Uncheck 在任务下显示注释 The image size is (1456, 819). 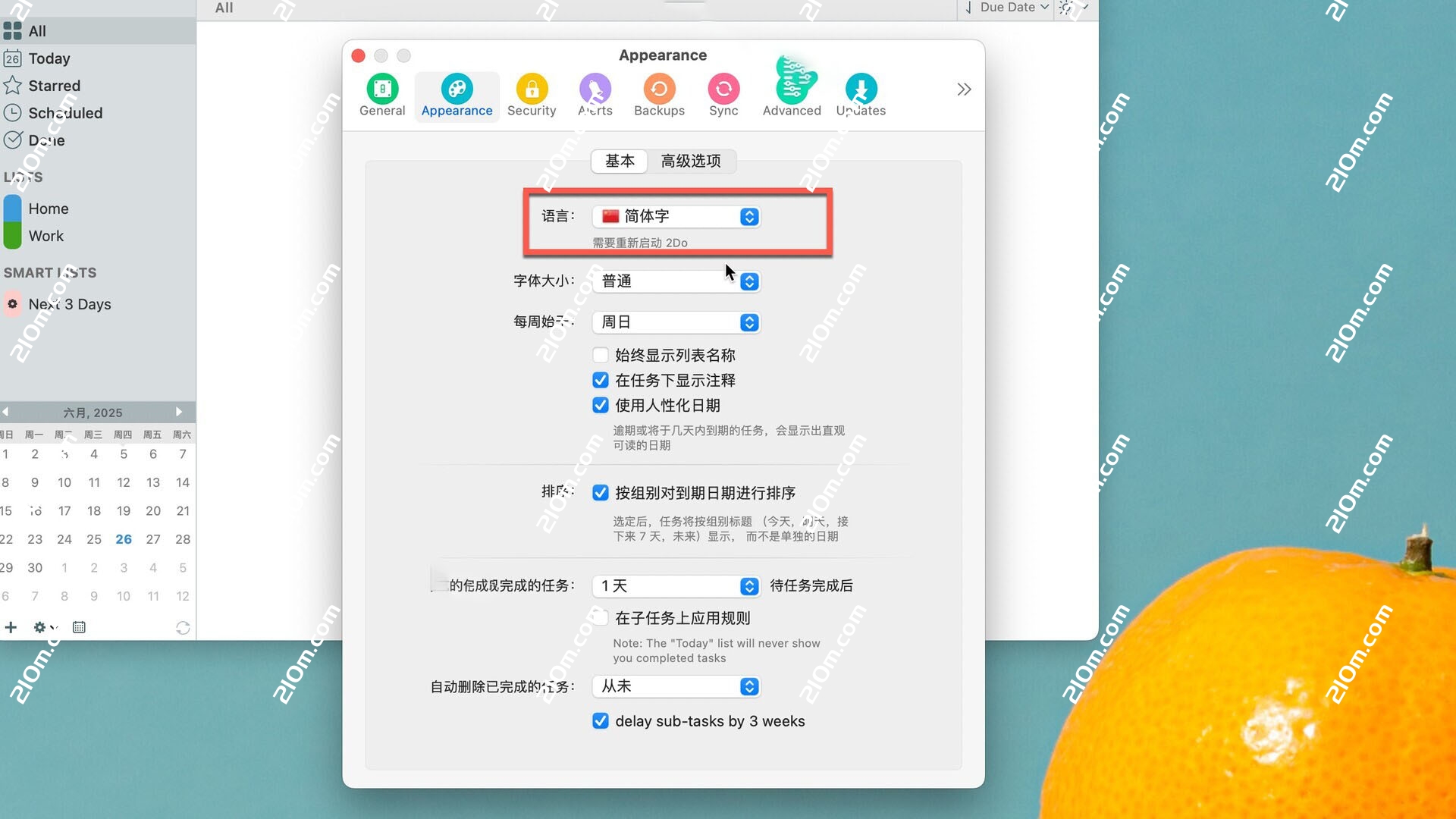point(600,380)
